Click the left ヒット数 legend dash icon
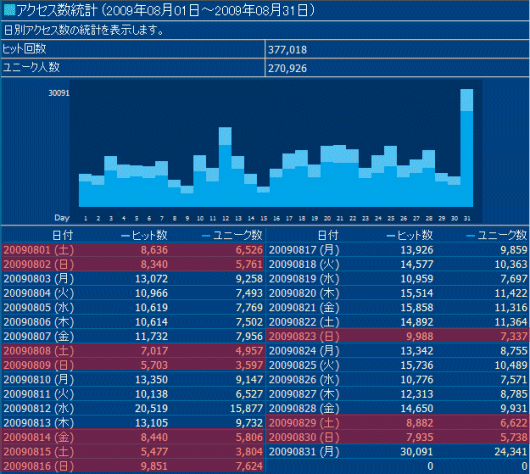 pos(125,236)
